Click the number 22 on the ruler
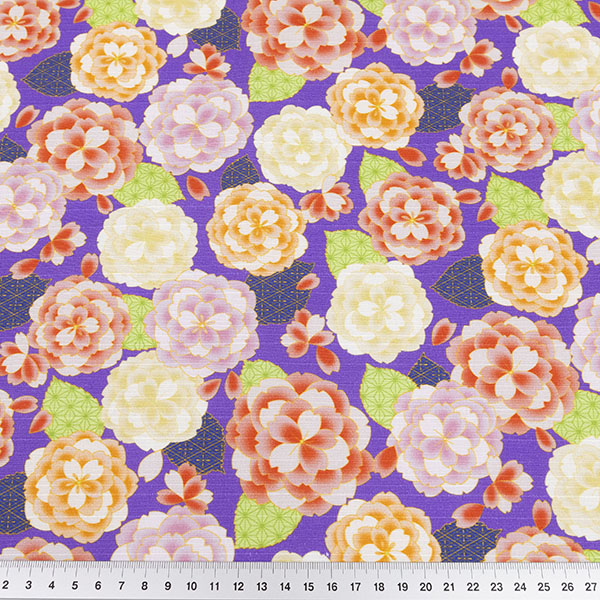This screenshot has height=600, width=600. (x=473, y=587)
